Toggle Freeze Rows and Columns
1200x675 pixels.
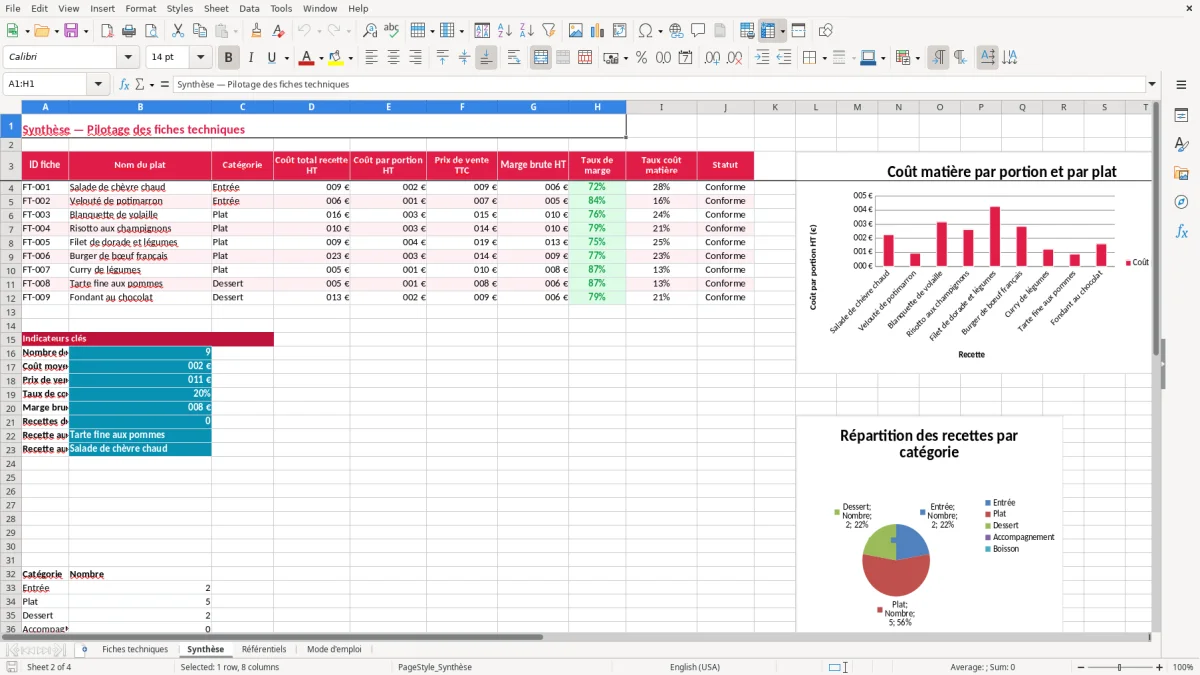767,31
